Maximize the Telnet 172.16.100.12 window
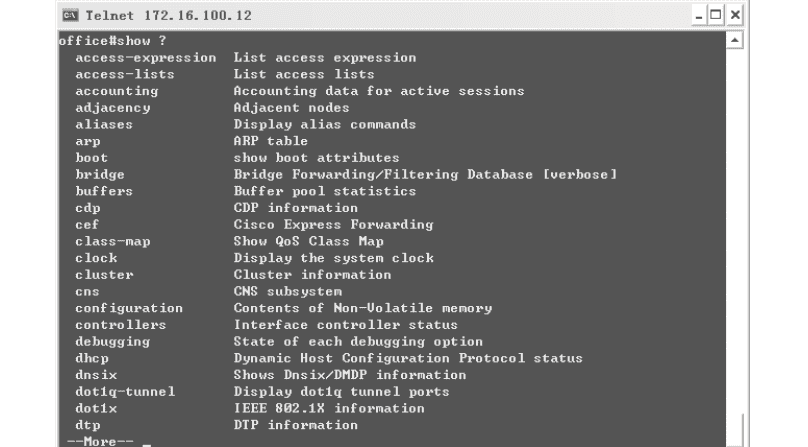The image size is (808, 447). 717,16
